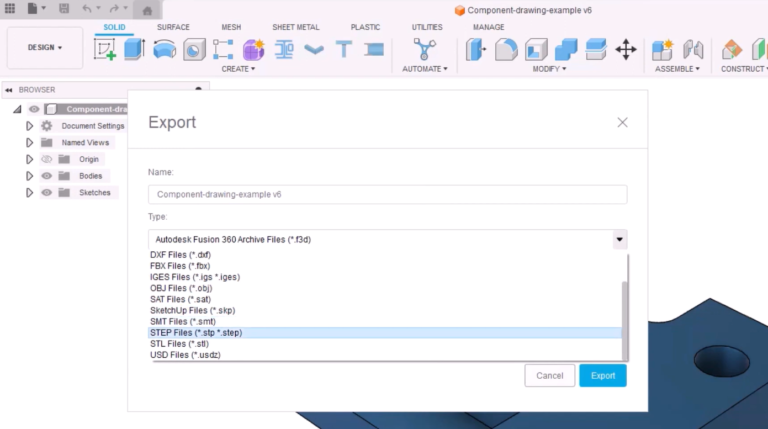The image size is (768, 429).
Task: Toggle visibility of Origin folder
Action: pos(46,159)
